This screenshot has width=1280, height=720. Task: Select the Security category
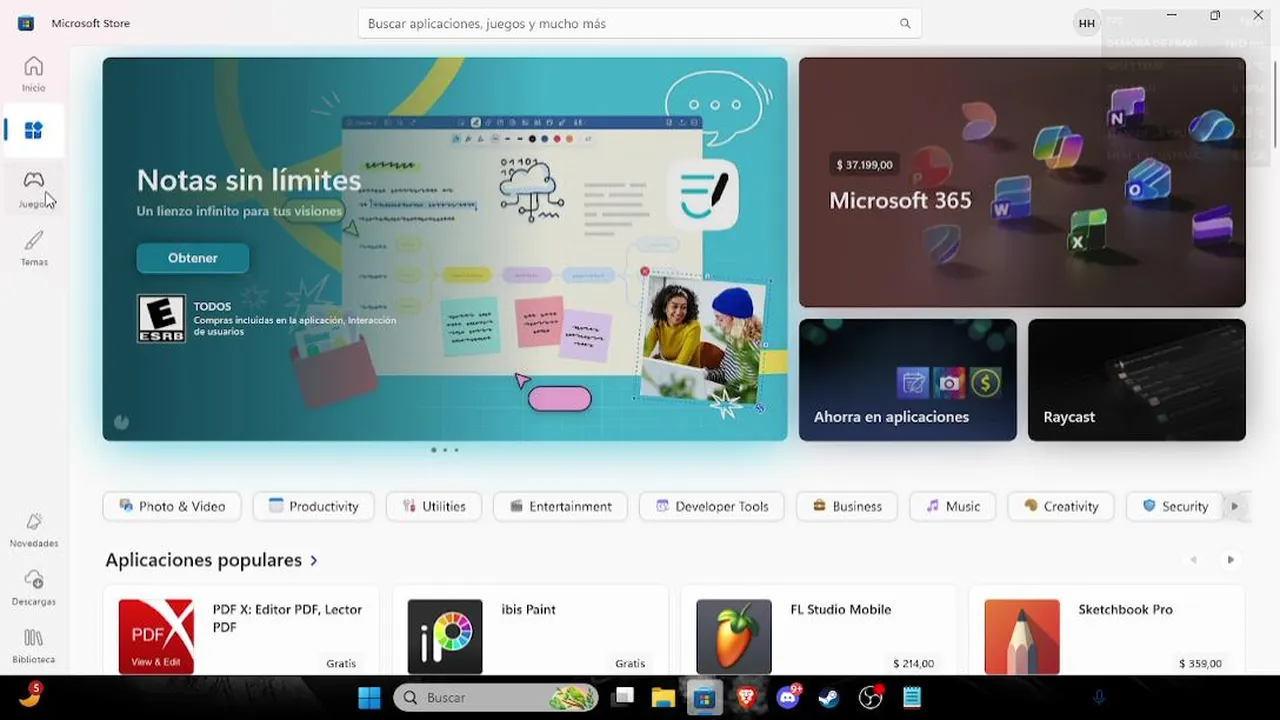(x=1176, y=506)
